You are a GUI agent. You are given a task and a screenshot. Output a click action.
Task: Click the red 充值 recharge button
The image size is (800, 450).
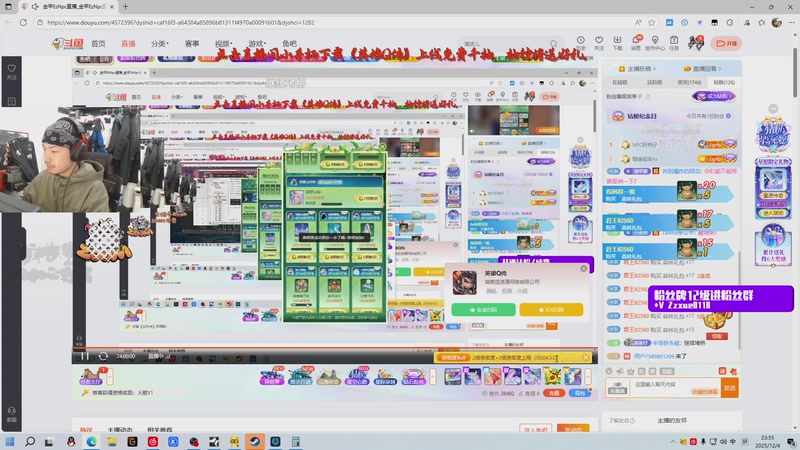pyautogui.click(x=554, y=393)
